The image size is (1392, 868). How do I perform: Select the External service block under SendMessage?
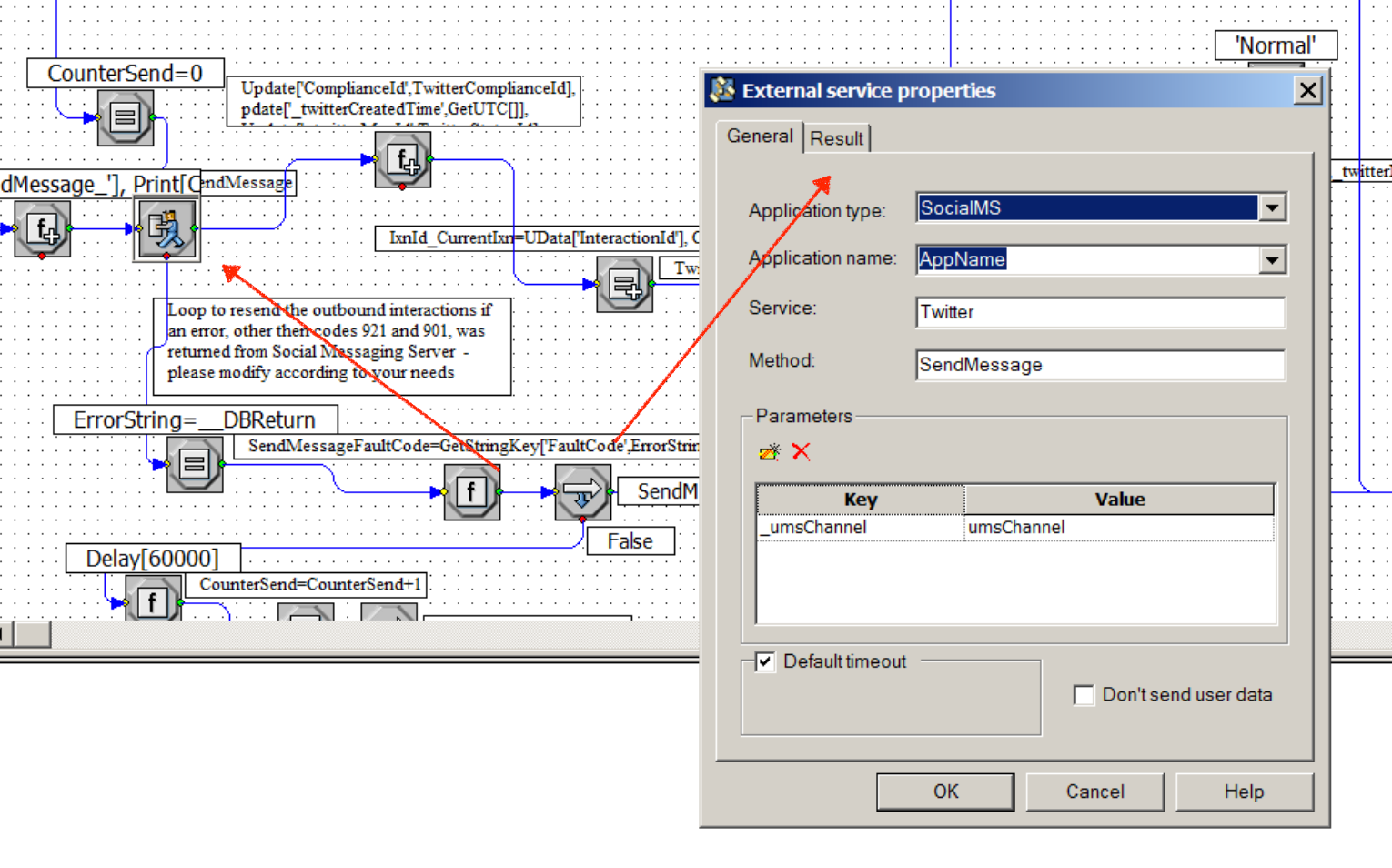pyautogui.click(x=166, y=229)
